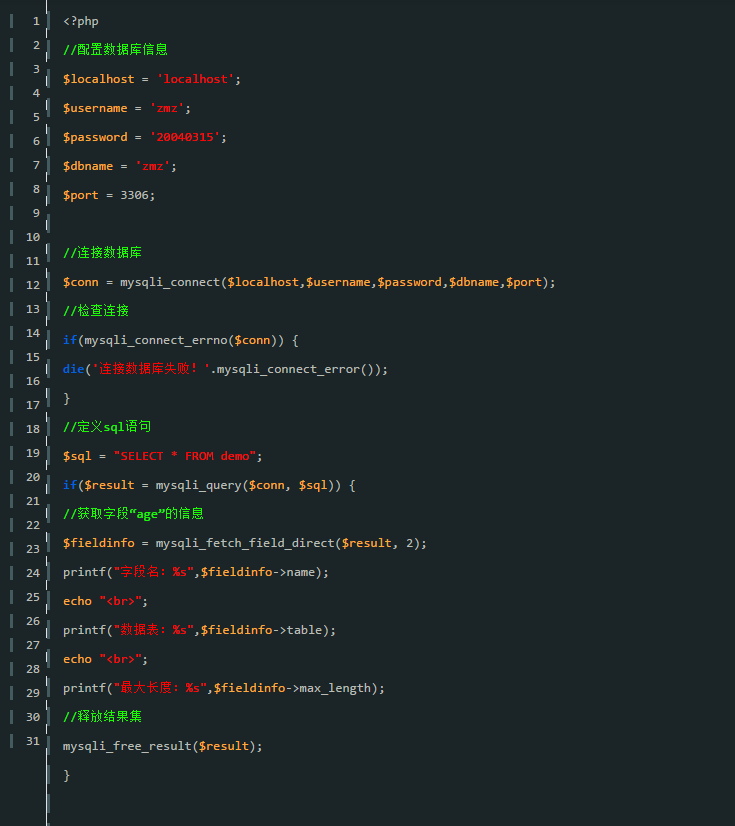This screenshot has width=735, height=826.
Task: Click the $localhost variable assignment line
Action: (152, 79)
